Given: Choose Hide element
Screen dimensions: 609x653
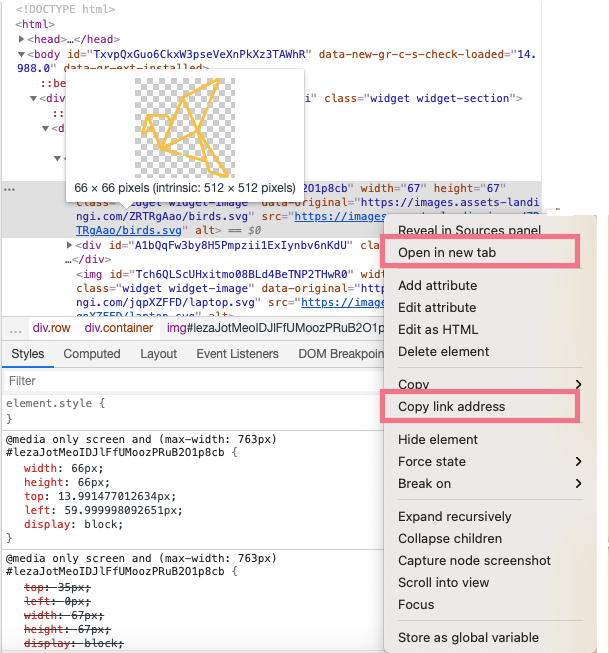Looking at the screenshot, I should (x=438, y=440).
